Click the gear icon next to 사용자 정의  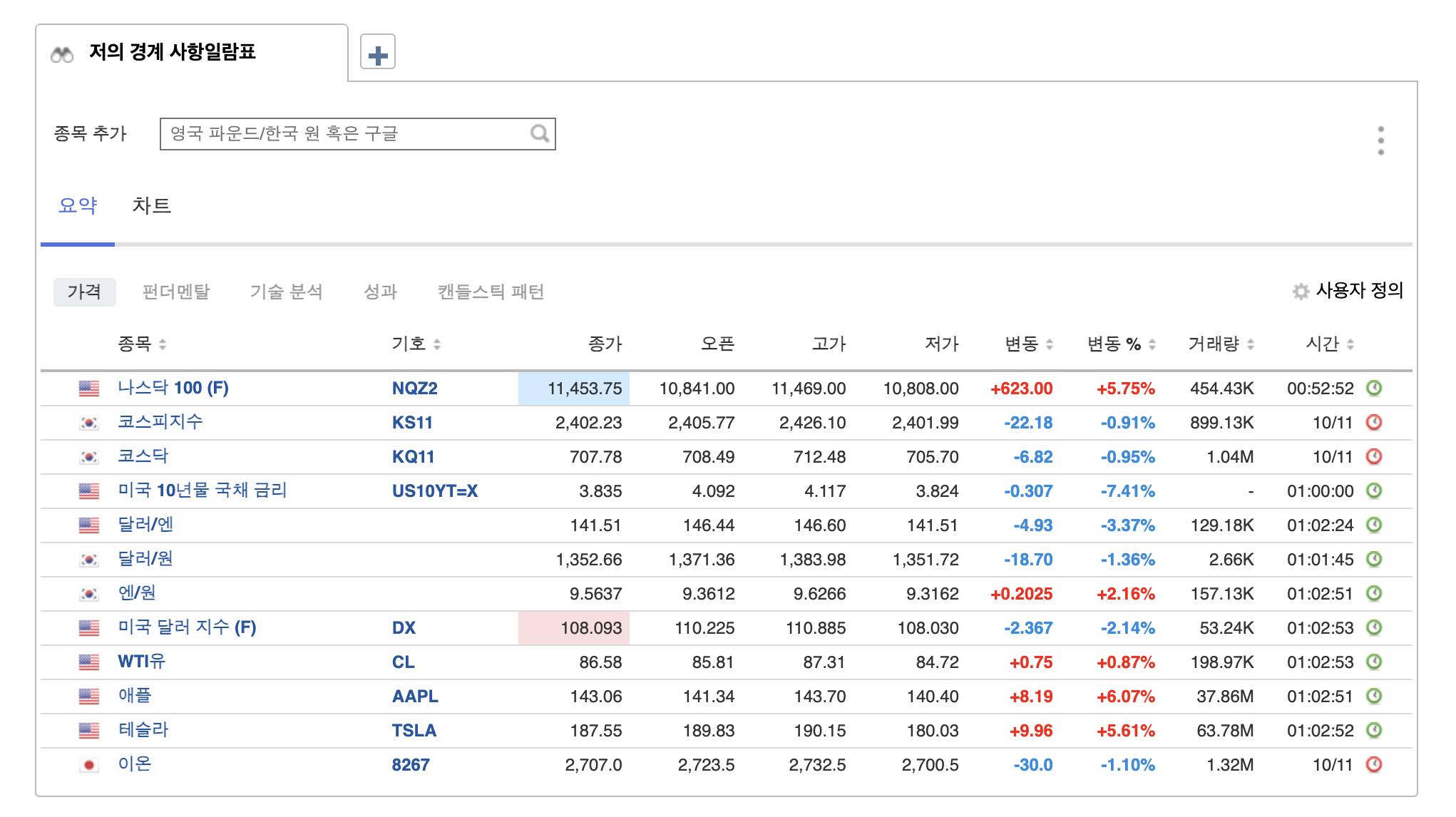point(1301,291)
